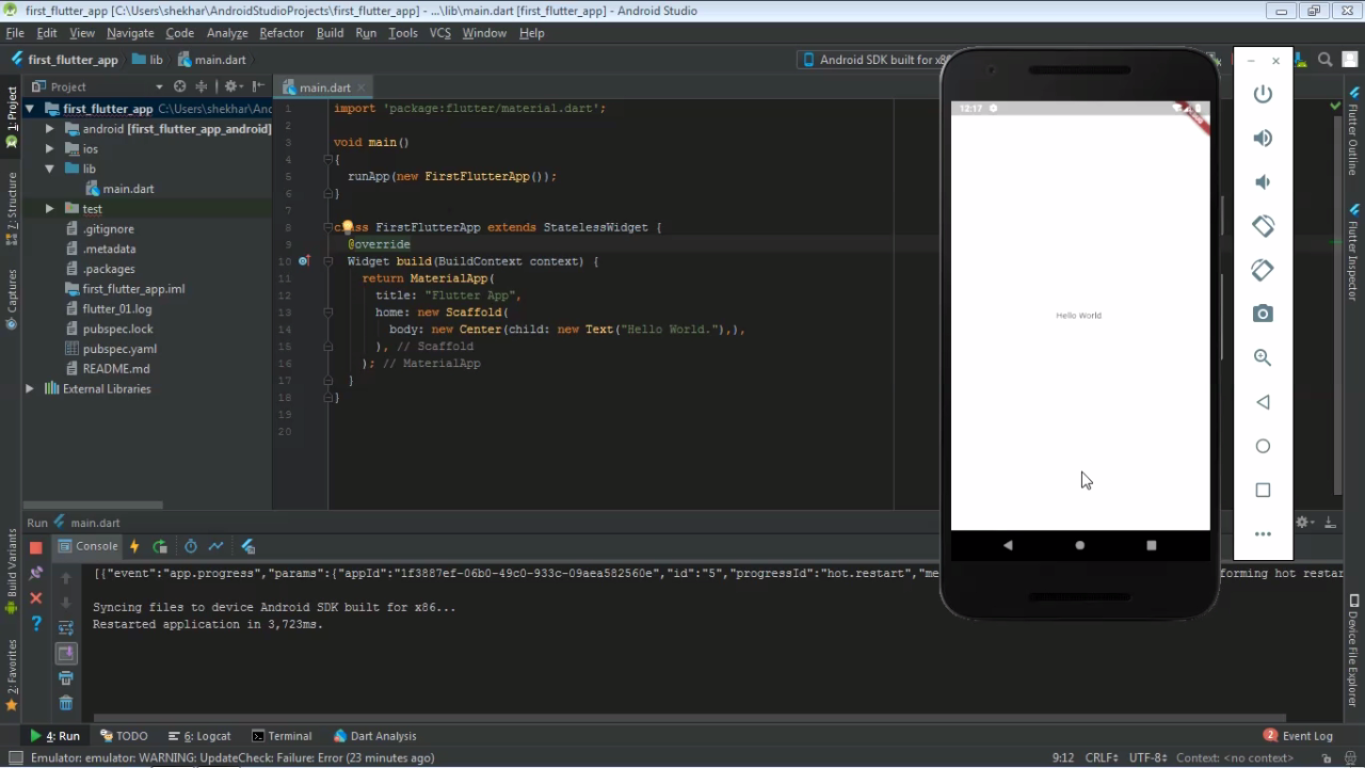Collapse the first_flutter_app project tree

point(28,108)
